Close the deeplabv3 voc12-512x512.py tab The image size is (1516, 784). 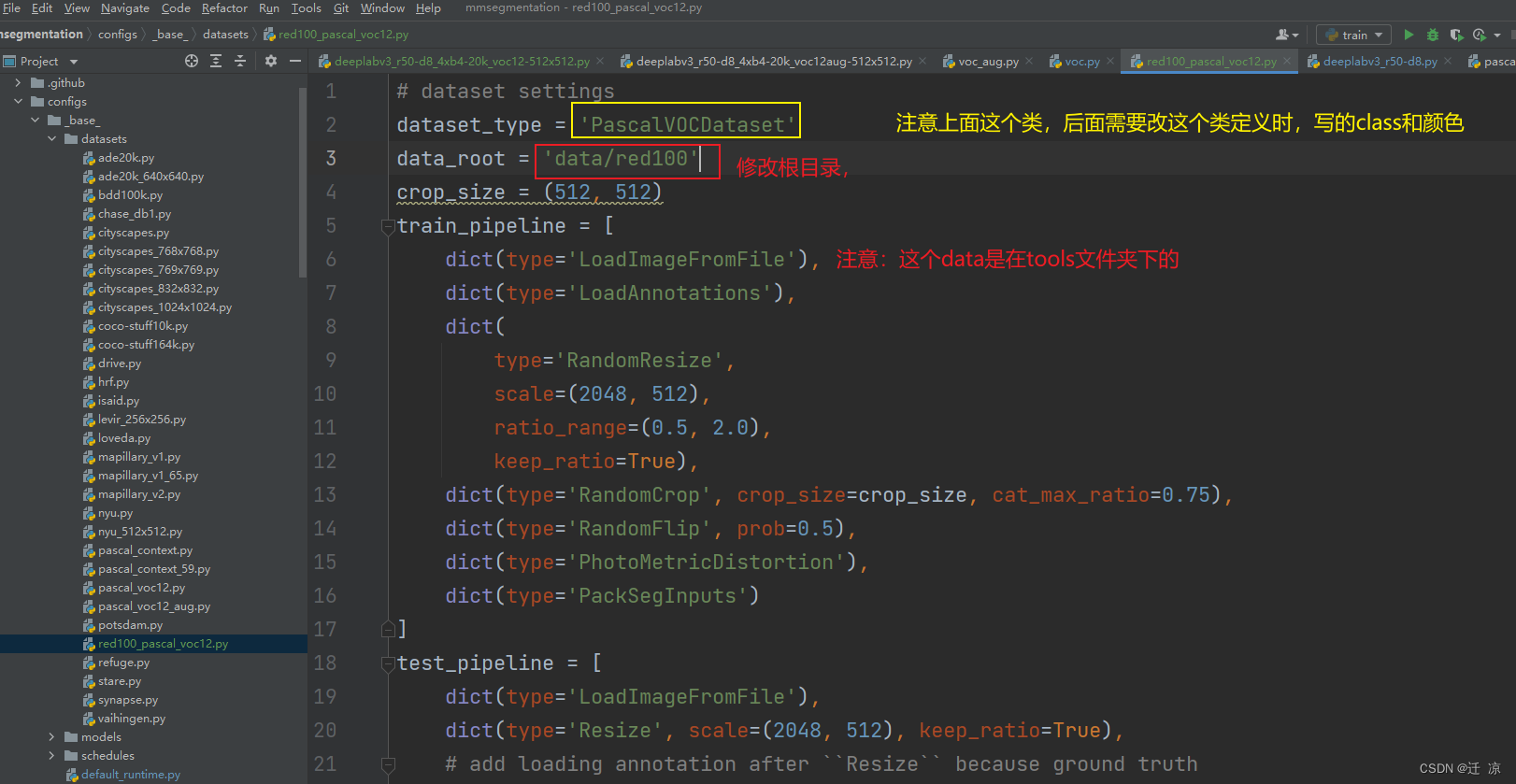(600, 61)
